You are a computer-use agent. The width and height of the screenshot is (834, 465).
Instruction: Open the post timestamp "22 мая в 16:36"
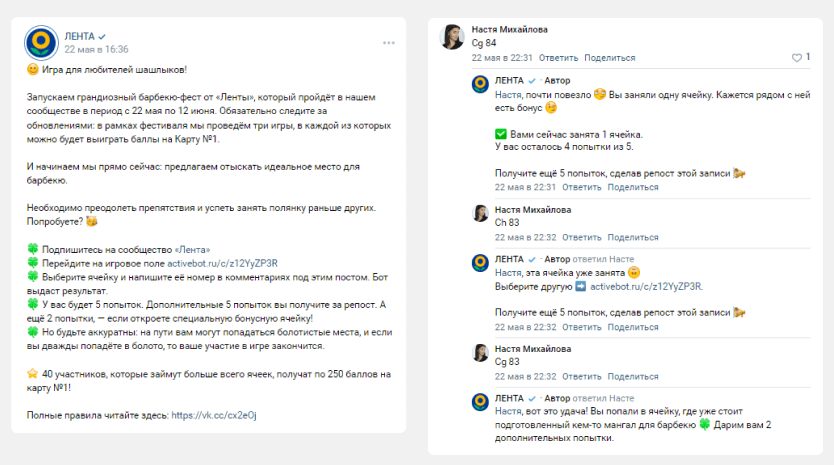click(96, 48)
